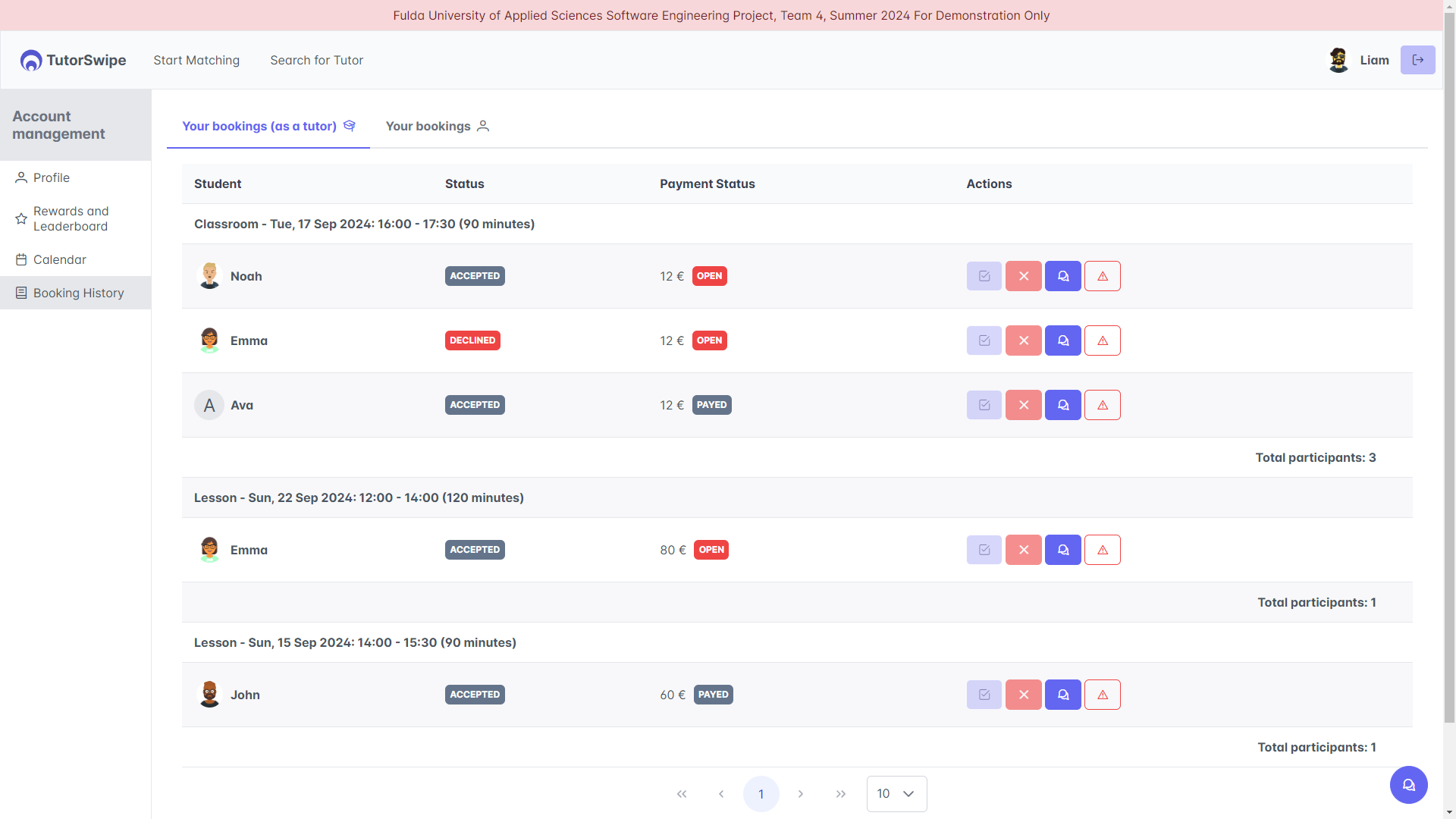Mark Emma's 80 € lesson booking as accepted
The image size is (1456, 819).
pyautogui.click(x=984, y=550)
